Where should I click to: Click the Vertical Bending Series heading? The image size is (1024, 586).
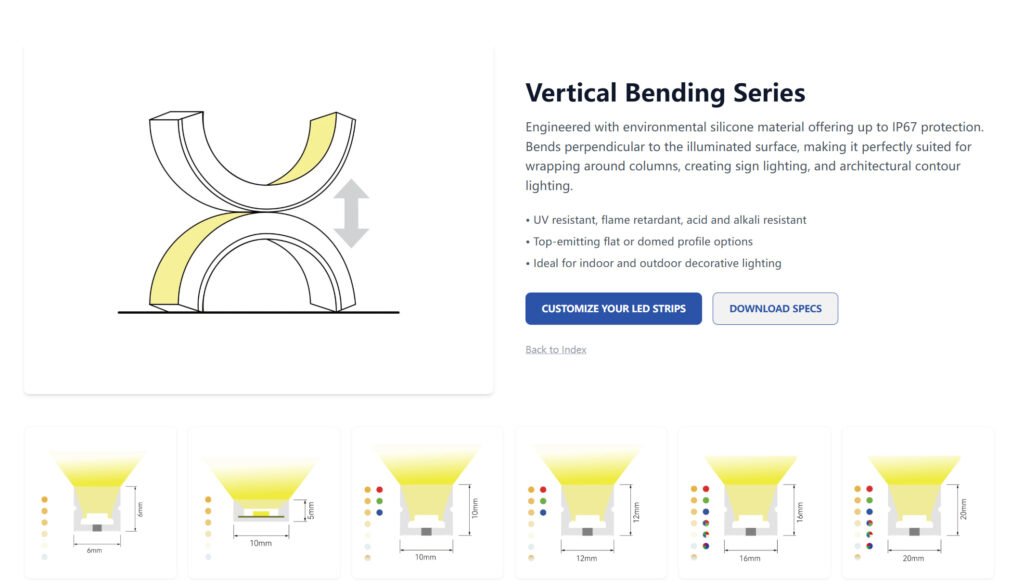(x=665, y=92)
